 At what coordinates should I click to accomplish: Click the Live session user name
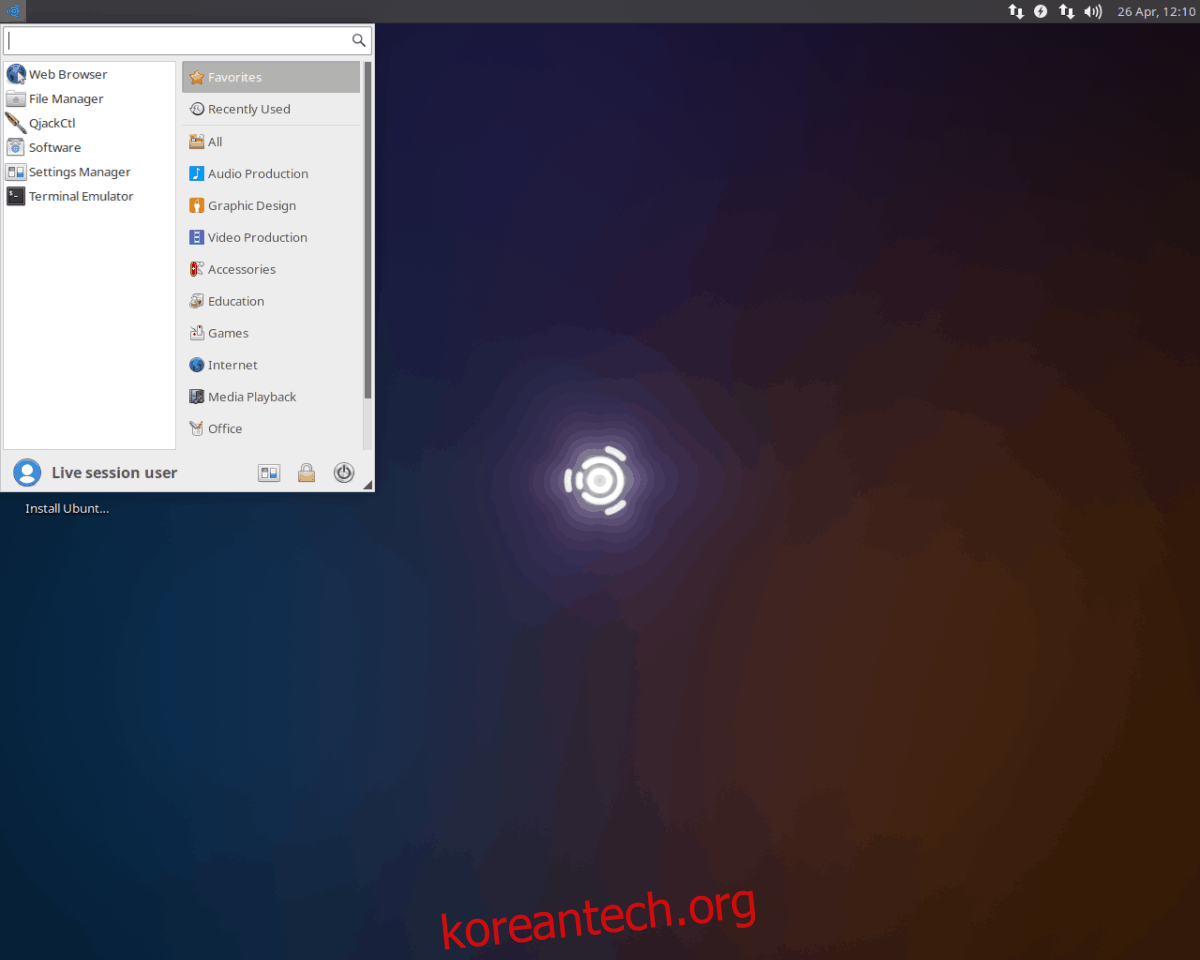tap(114, 473)
